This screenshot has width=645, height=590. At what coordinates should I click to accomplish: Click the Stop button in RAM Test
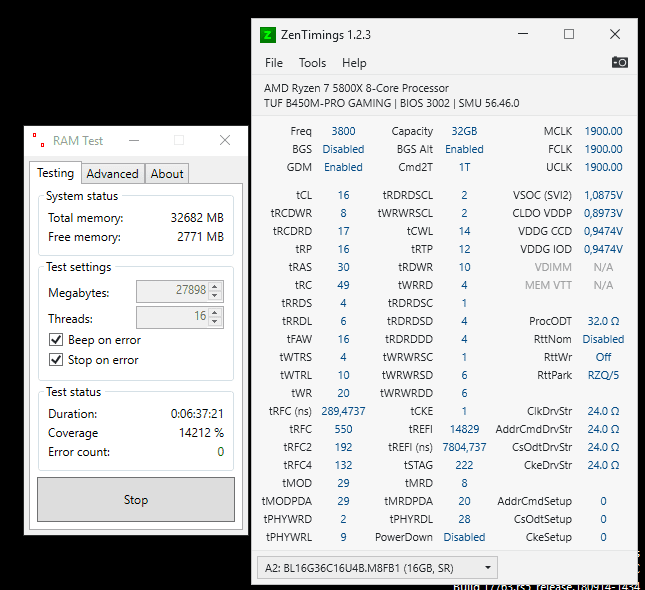click(x=136, y=499)
